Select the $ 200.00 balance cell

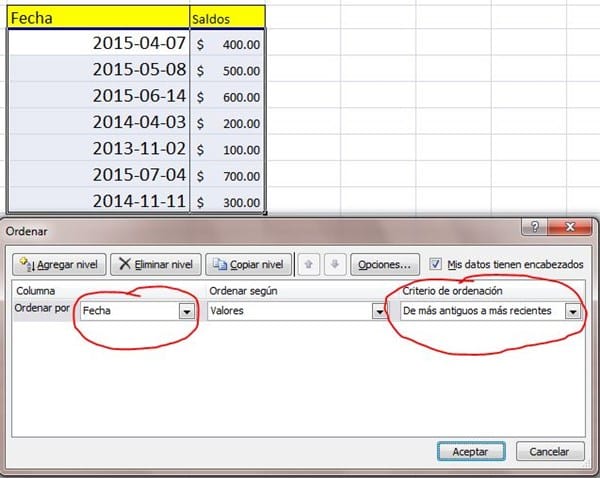(227, 122)
